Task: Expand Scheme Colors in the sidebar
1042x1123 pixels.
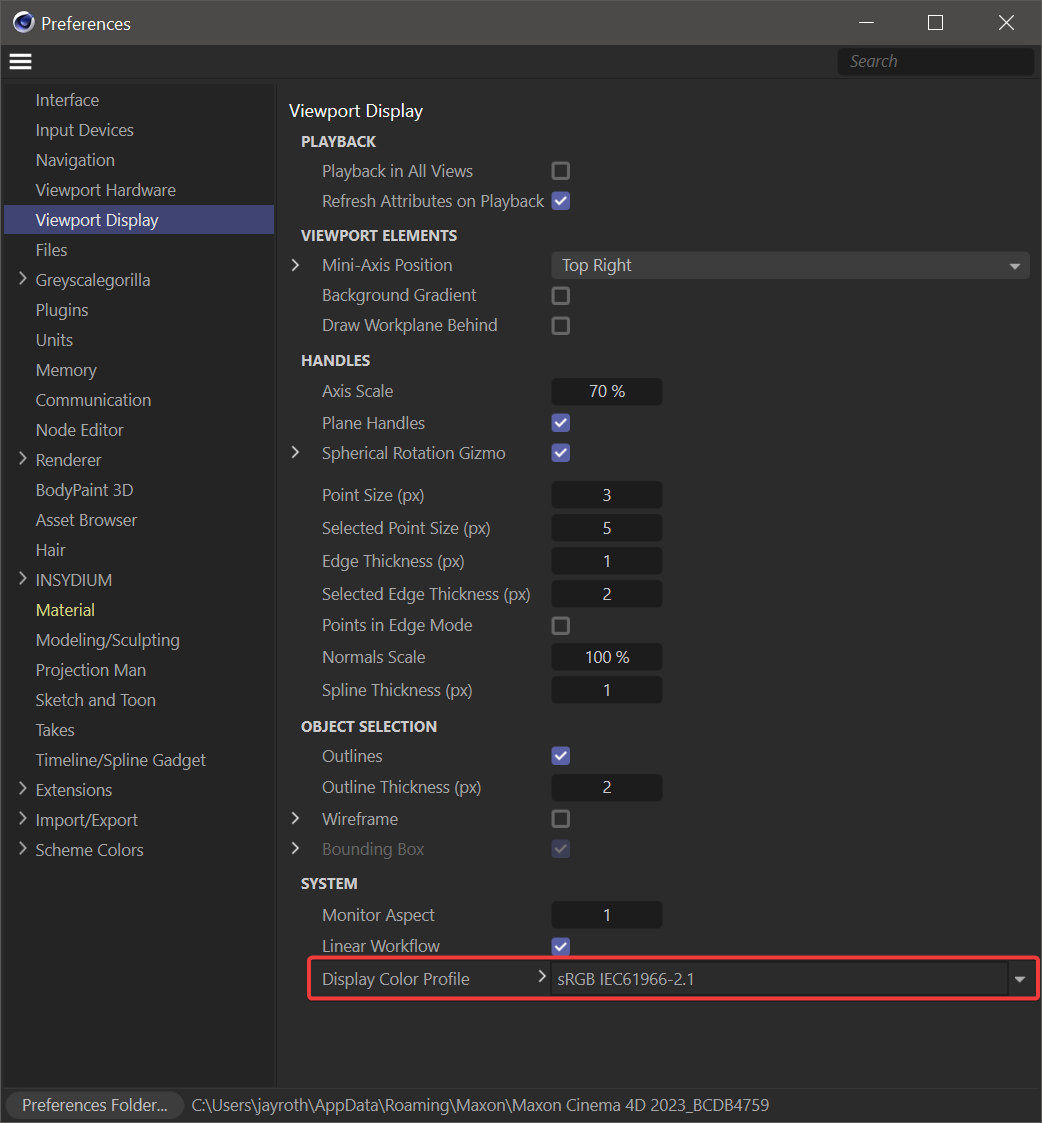Action: tap(22, 849)
